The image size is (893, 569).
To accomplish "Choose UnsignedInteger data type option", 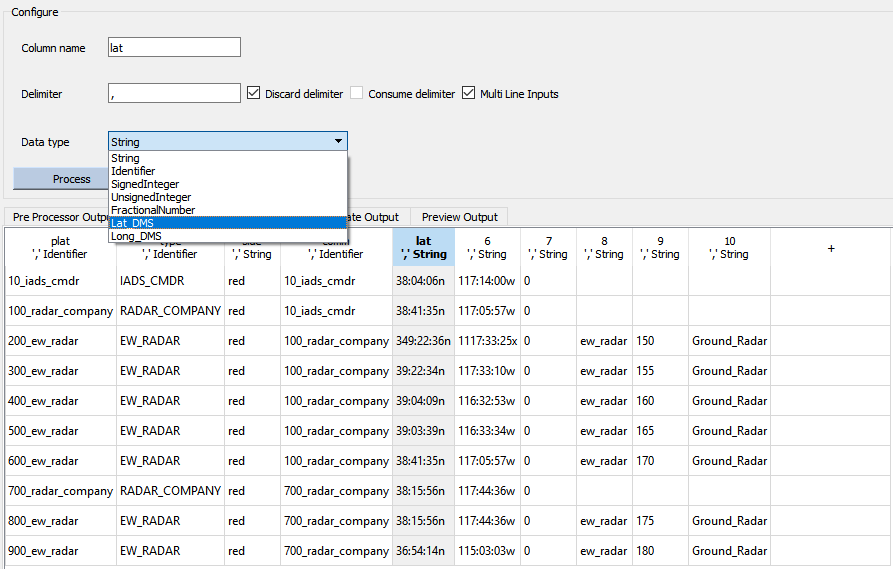I will click(x=228, y=197).
